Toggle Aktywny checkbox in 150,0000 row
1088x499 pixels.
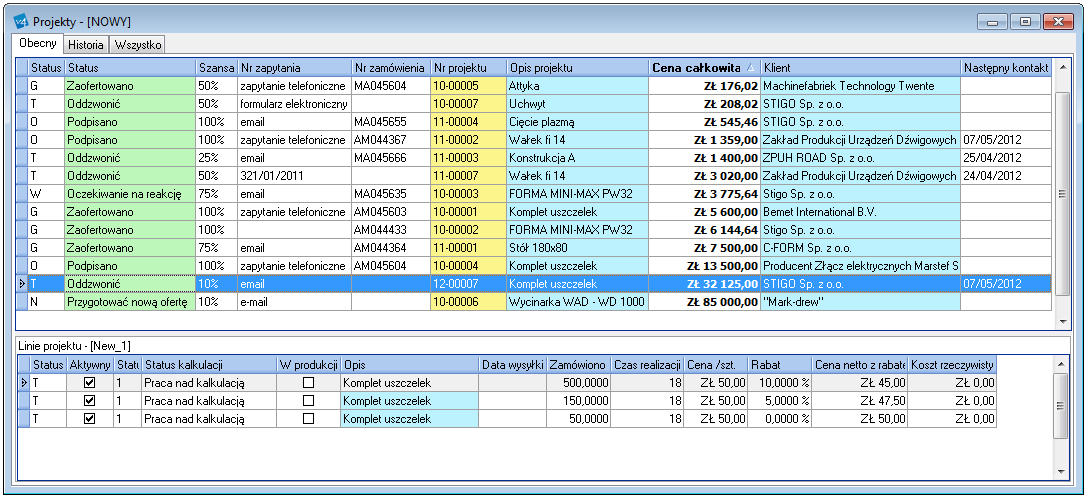(90, 400)
